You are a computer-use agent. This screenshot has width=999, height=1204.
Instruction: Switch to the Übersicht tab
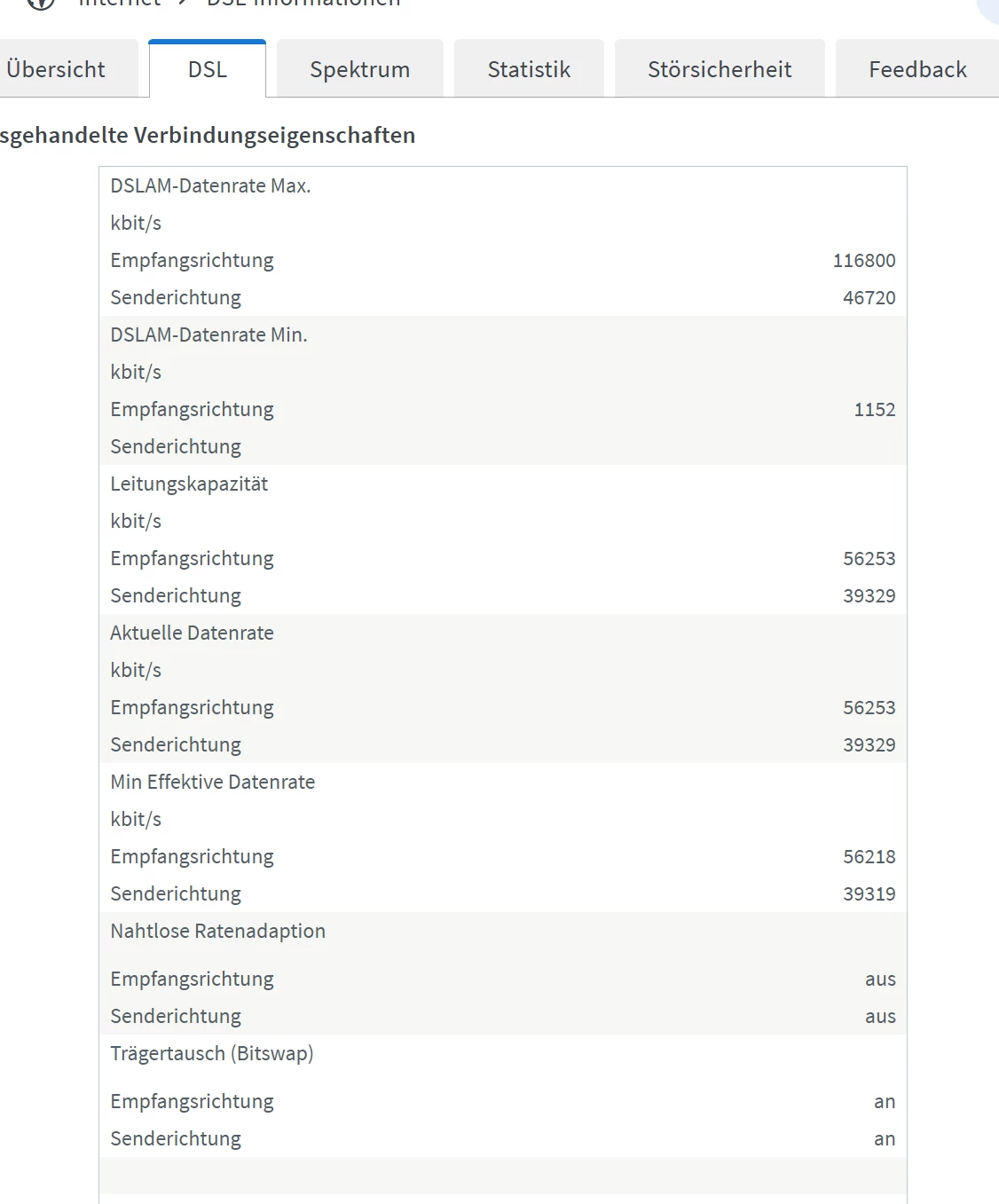click(x=57, y=69)
